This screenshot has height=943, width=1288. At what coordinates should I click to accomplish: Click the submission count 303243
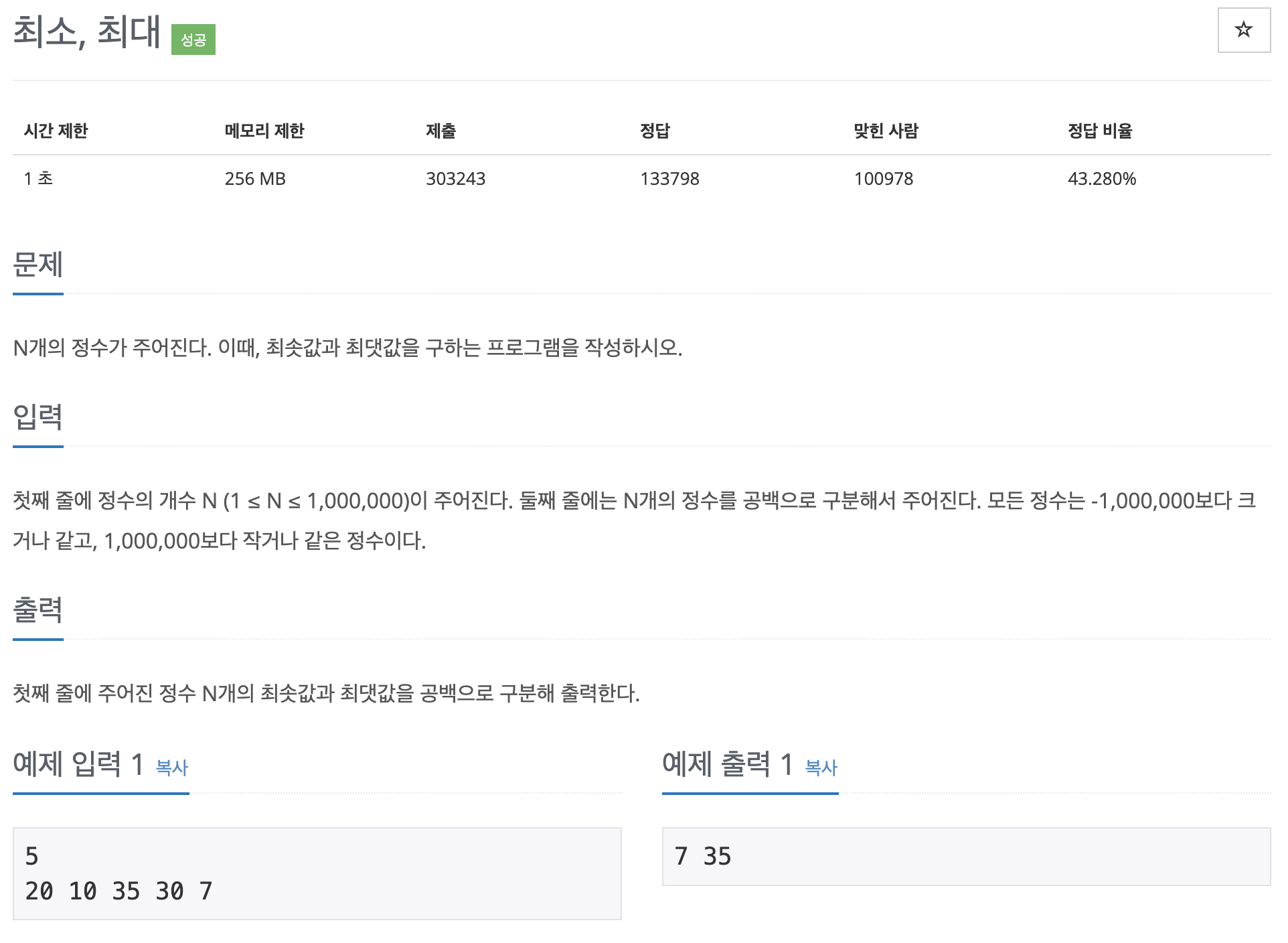click(457, 178)
